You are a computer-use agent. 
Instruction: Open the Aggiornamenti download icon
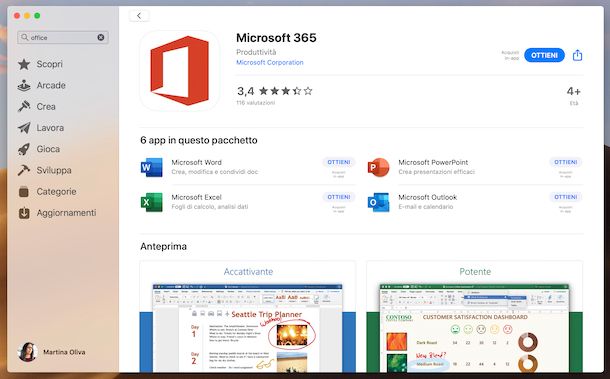[x=24, y=213]
